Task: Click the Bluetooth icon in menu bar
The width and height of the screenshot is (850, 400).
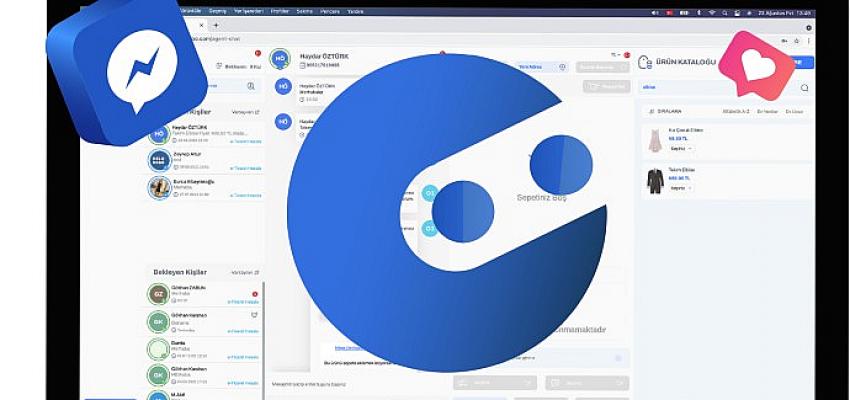Action: pyautogui.click(x=699, y=12)
